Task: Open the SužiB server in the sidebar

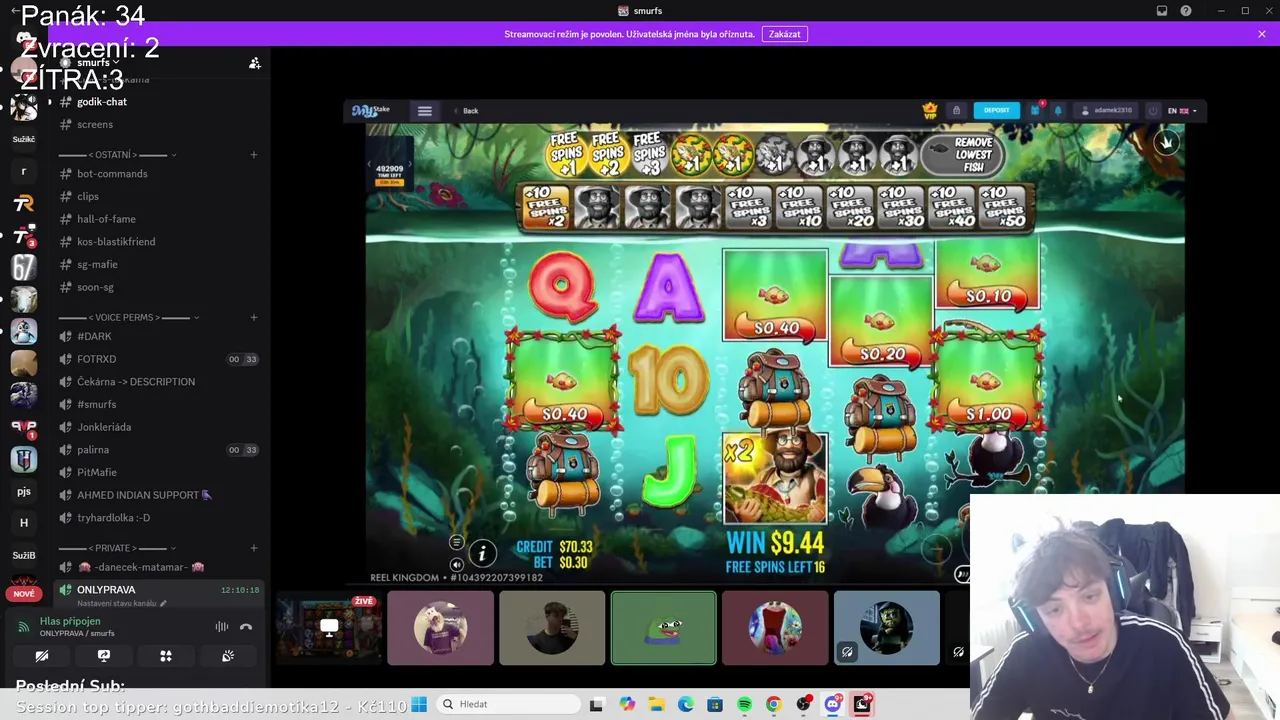Action: [24, 555]
